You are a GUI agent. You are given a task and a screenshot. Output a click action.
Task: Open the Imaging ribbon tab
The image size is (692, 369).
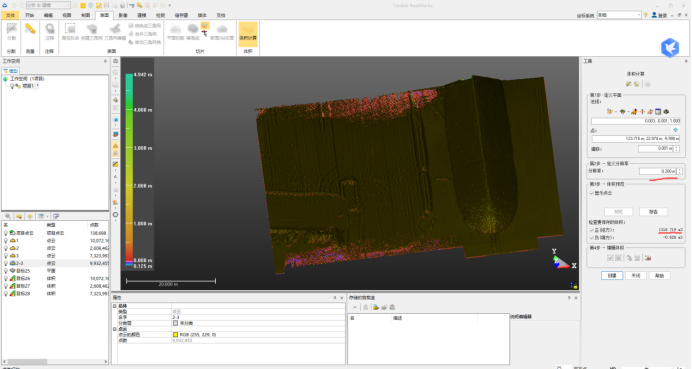point(123,15)
